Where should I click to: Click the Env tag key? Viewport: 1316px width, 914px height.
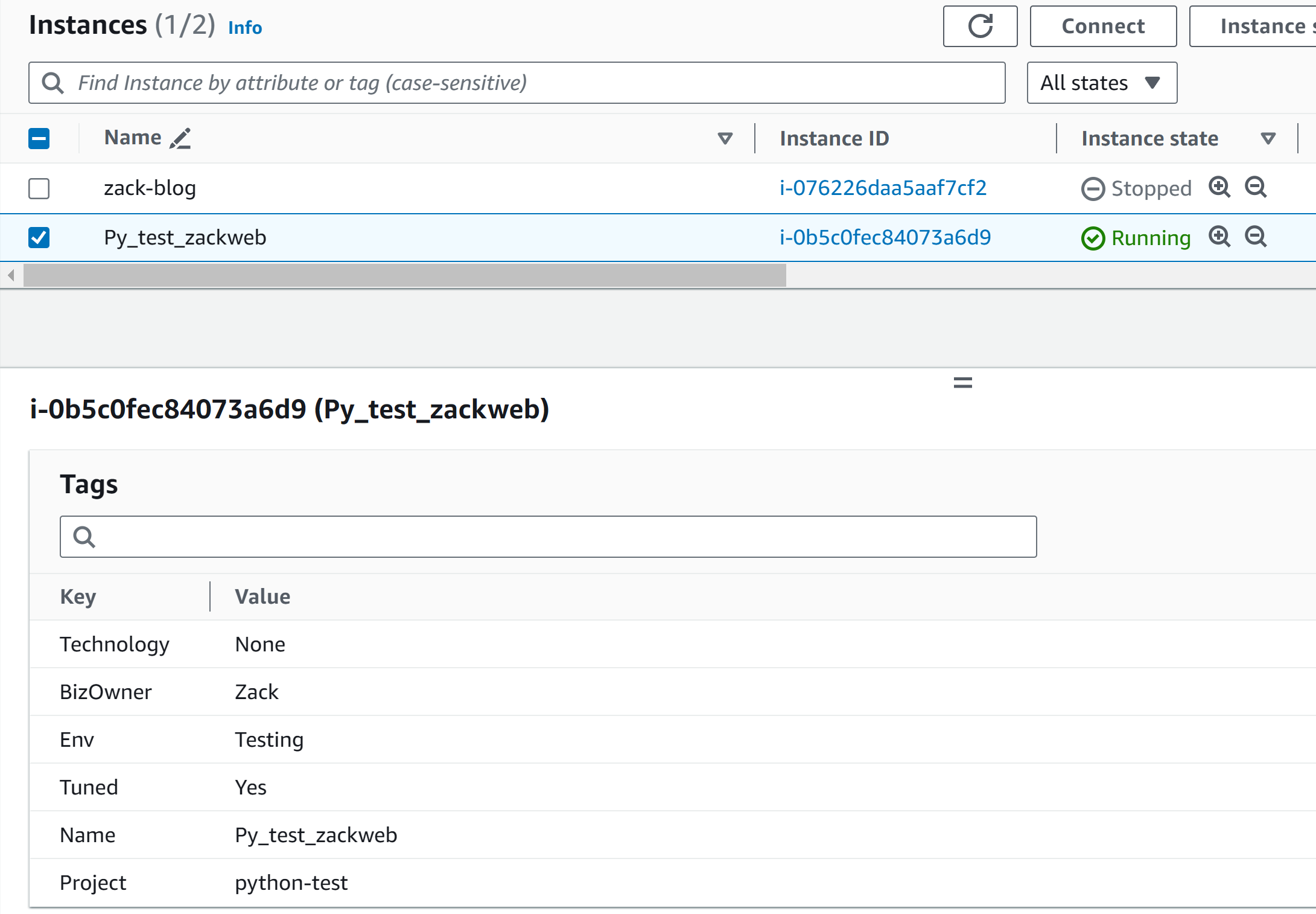[77, 740]
